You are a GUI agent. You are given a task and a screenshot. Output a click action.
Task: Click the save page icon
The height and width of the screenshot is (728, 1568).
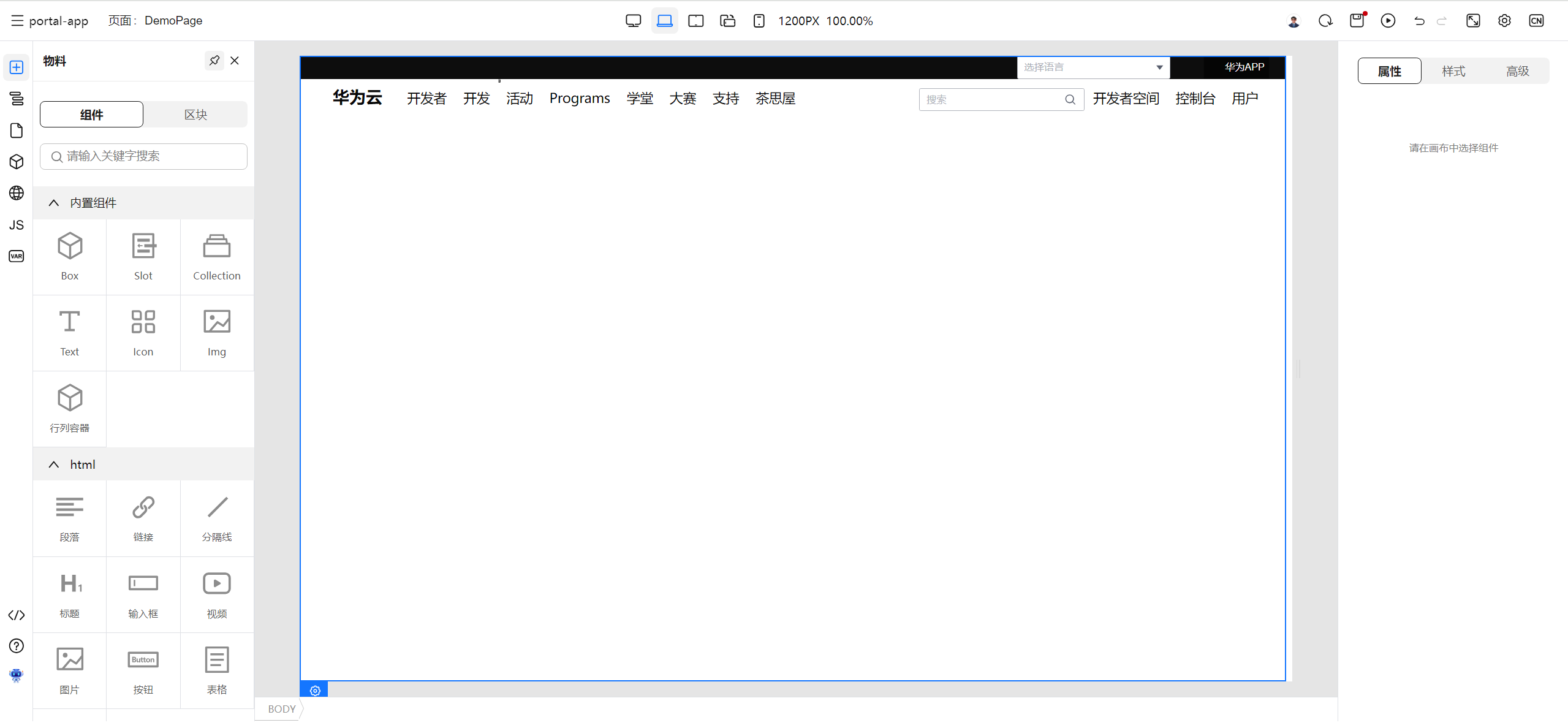[1357, 21]
